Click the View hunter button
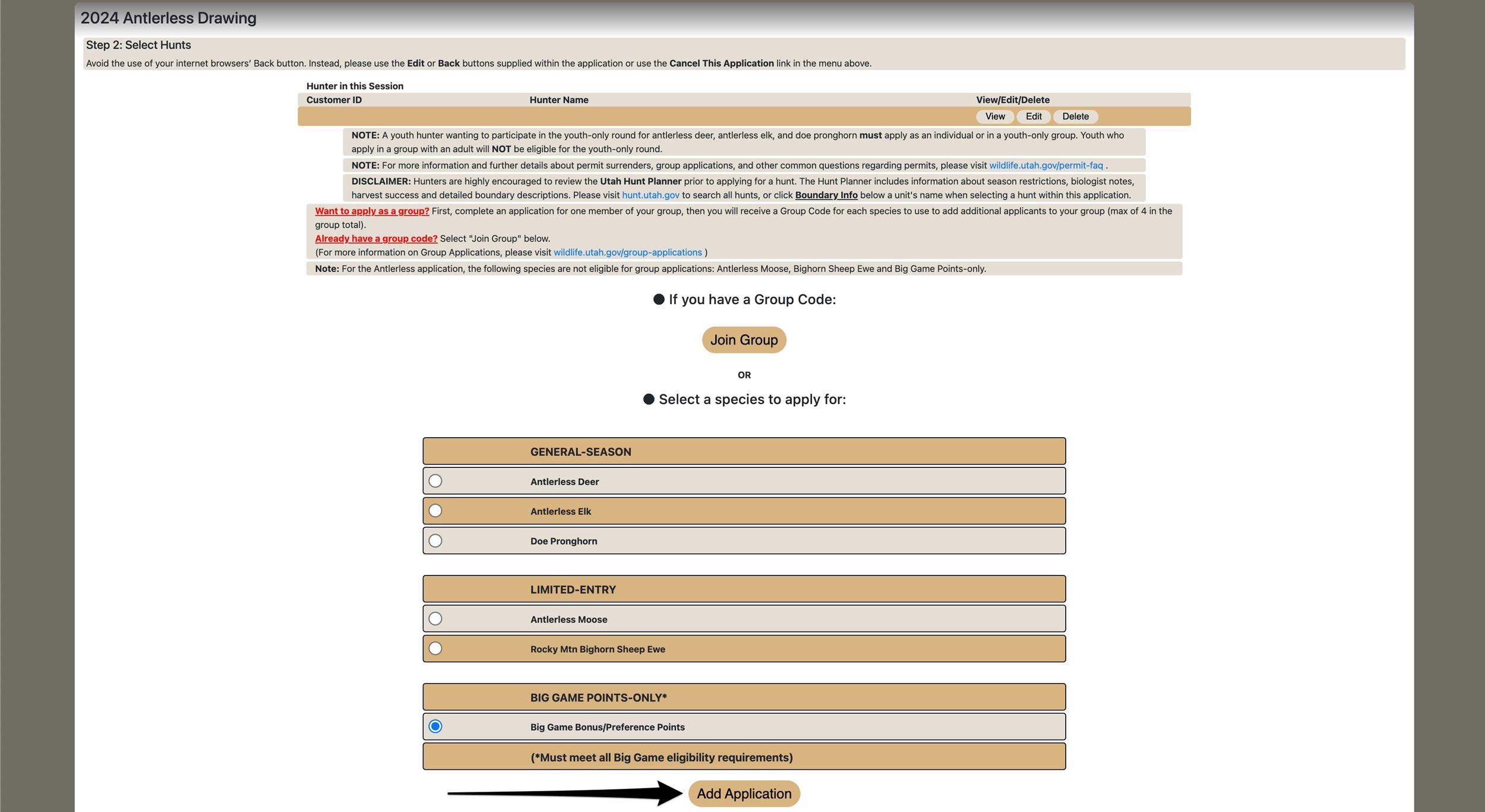This screenshot has height=812, width=1485. pyautogui.click(x=995, y=116)
